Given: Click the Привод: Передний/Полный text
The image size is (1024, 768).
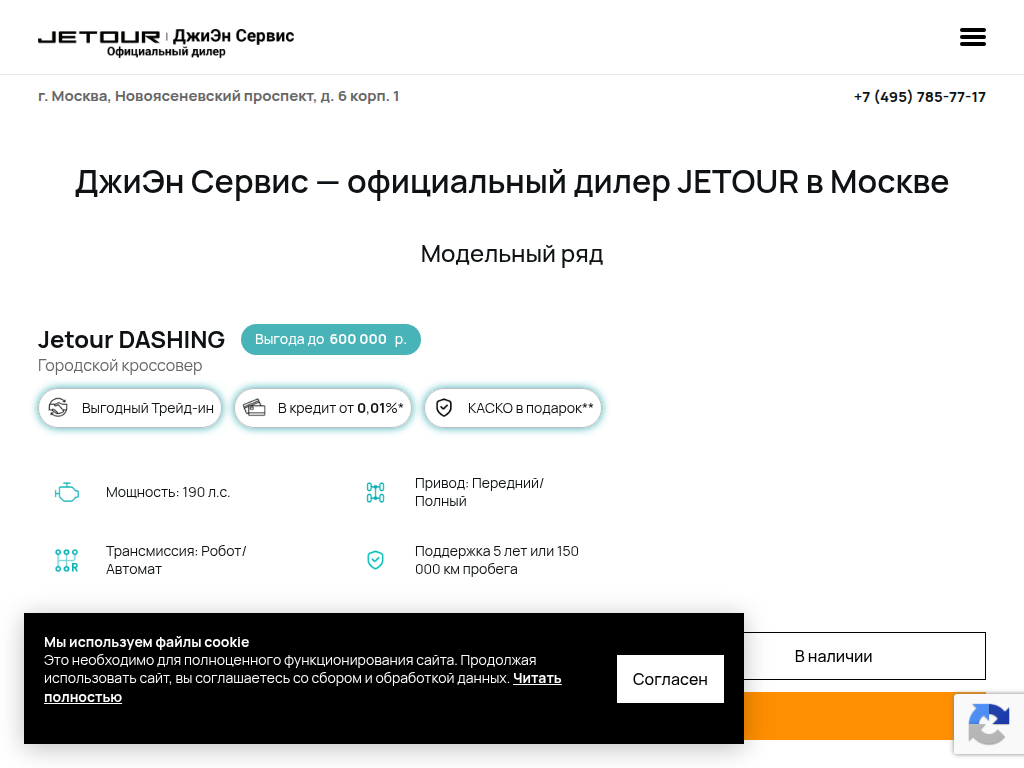Looking at the screenshot, I should pyautogui.click(x=479, y=492).
